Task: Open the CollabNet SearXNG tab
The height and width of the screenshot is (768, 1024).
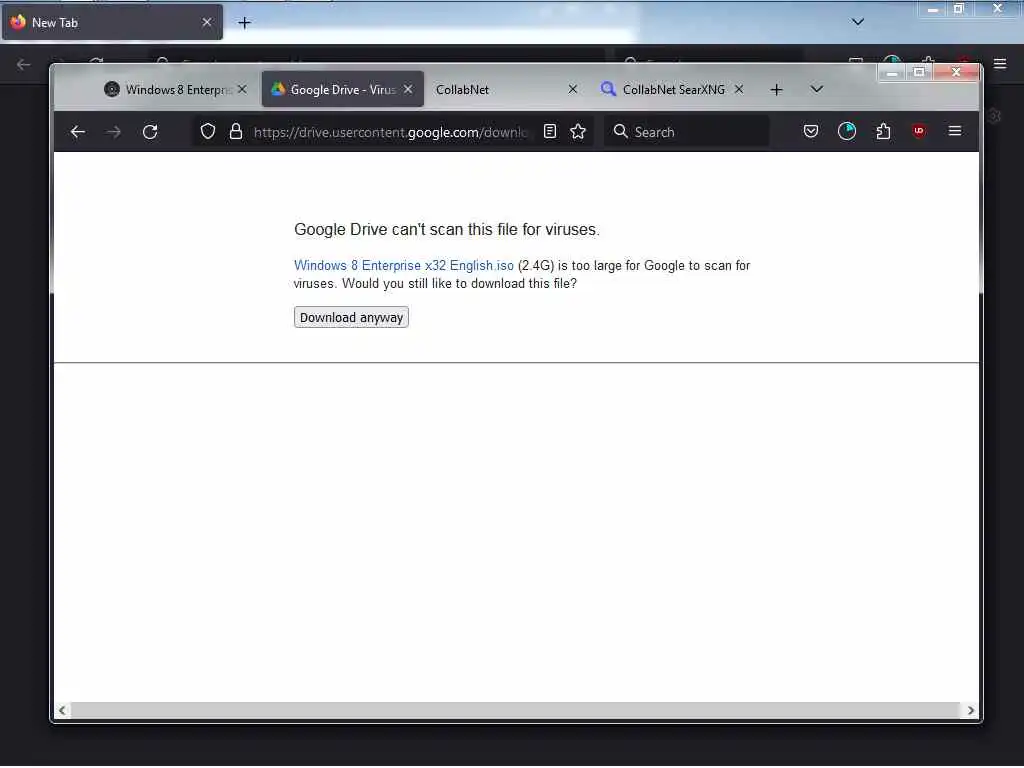Action: [671, 89]
